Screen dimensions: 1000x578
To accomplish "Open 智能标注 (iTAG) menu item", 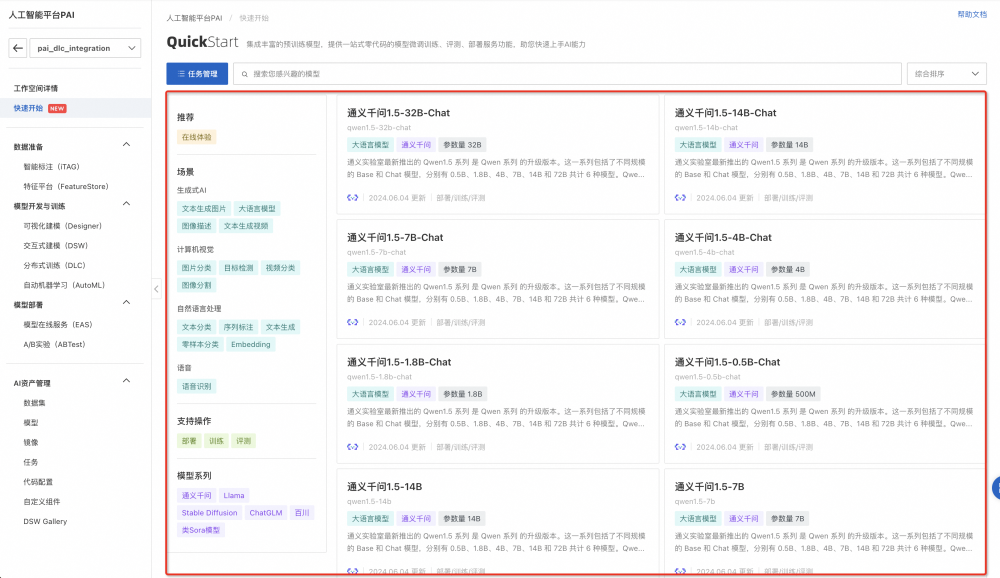I will click(52, 167).
